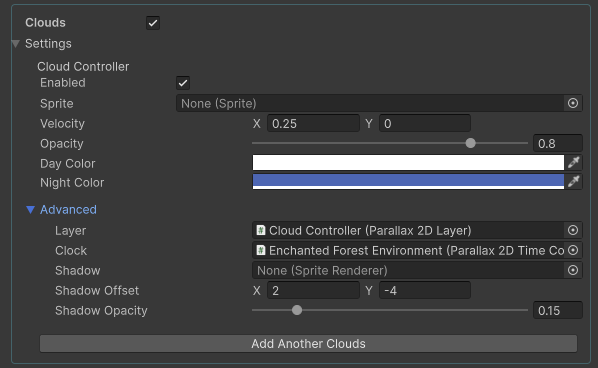Open the object picker for the Layer field

tap(573, 230)
